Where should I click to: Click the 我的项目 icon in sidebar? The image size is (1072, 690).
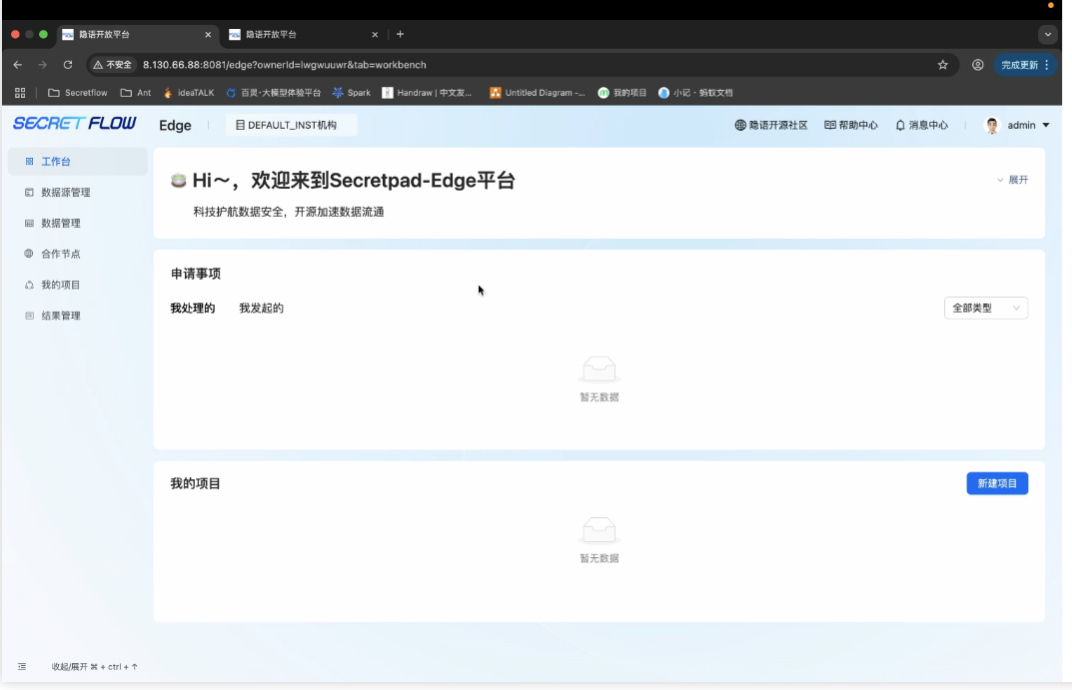click(x=29, y=284)
